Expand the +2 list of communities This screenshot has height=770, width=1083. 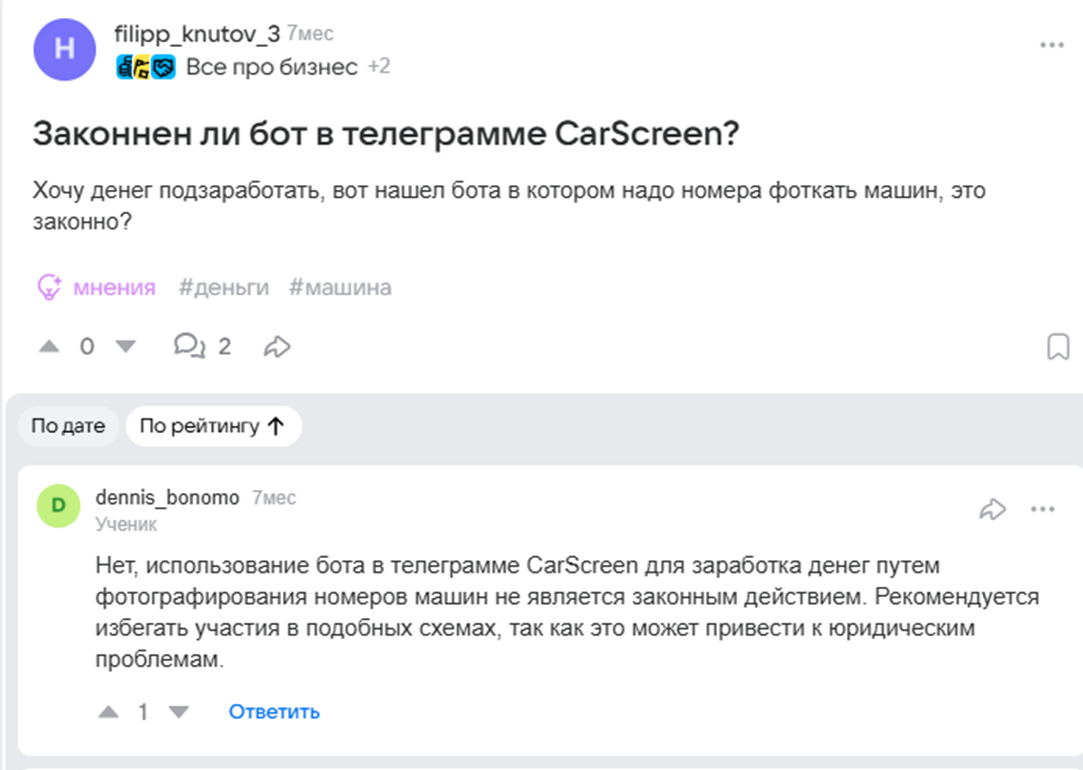pos(377,67)
